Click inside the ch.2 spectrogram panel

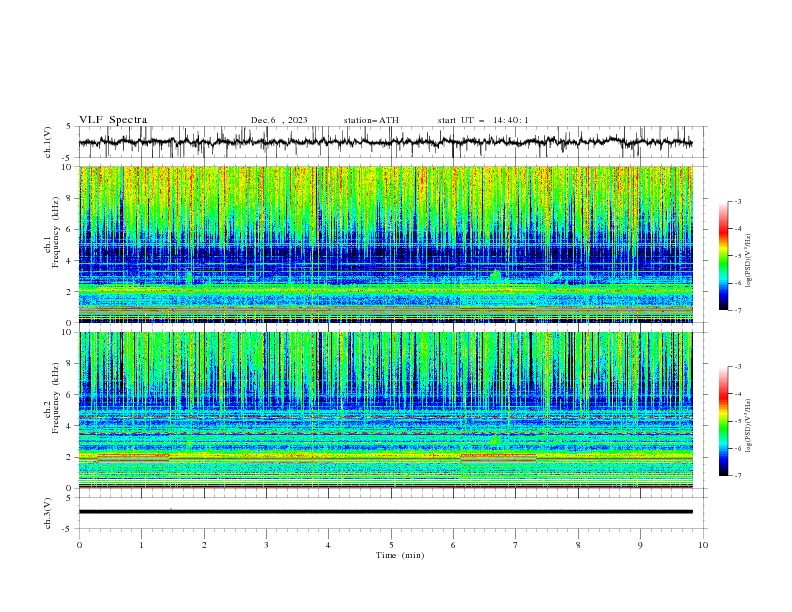(385, 410)
